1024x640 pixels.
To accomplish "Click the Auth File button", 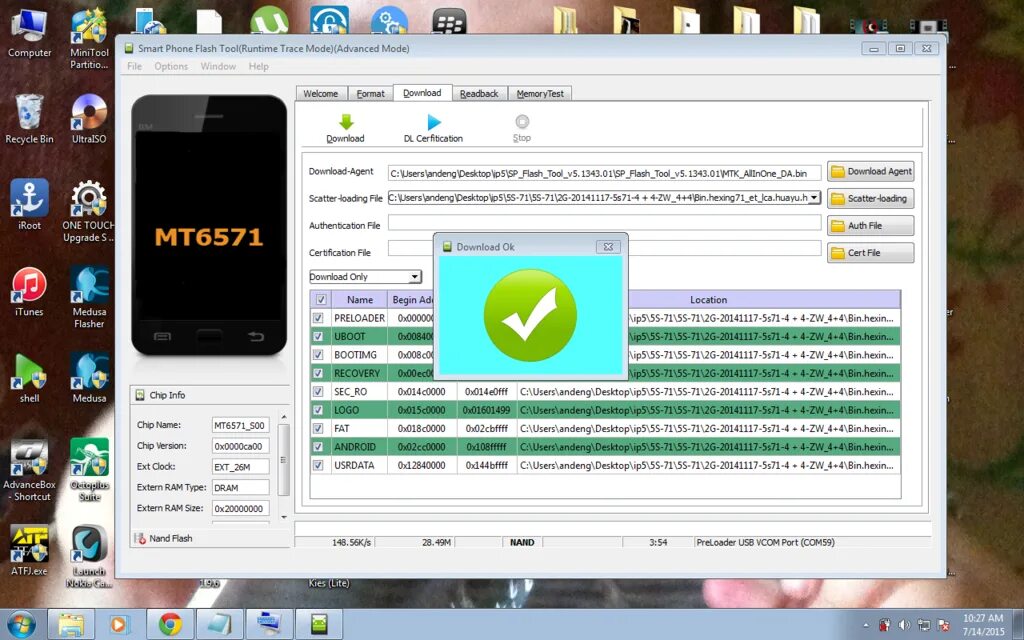I will pyautogui.click(x=871, y=225).
